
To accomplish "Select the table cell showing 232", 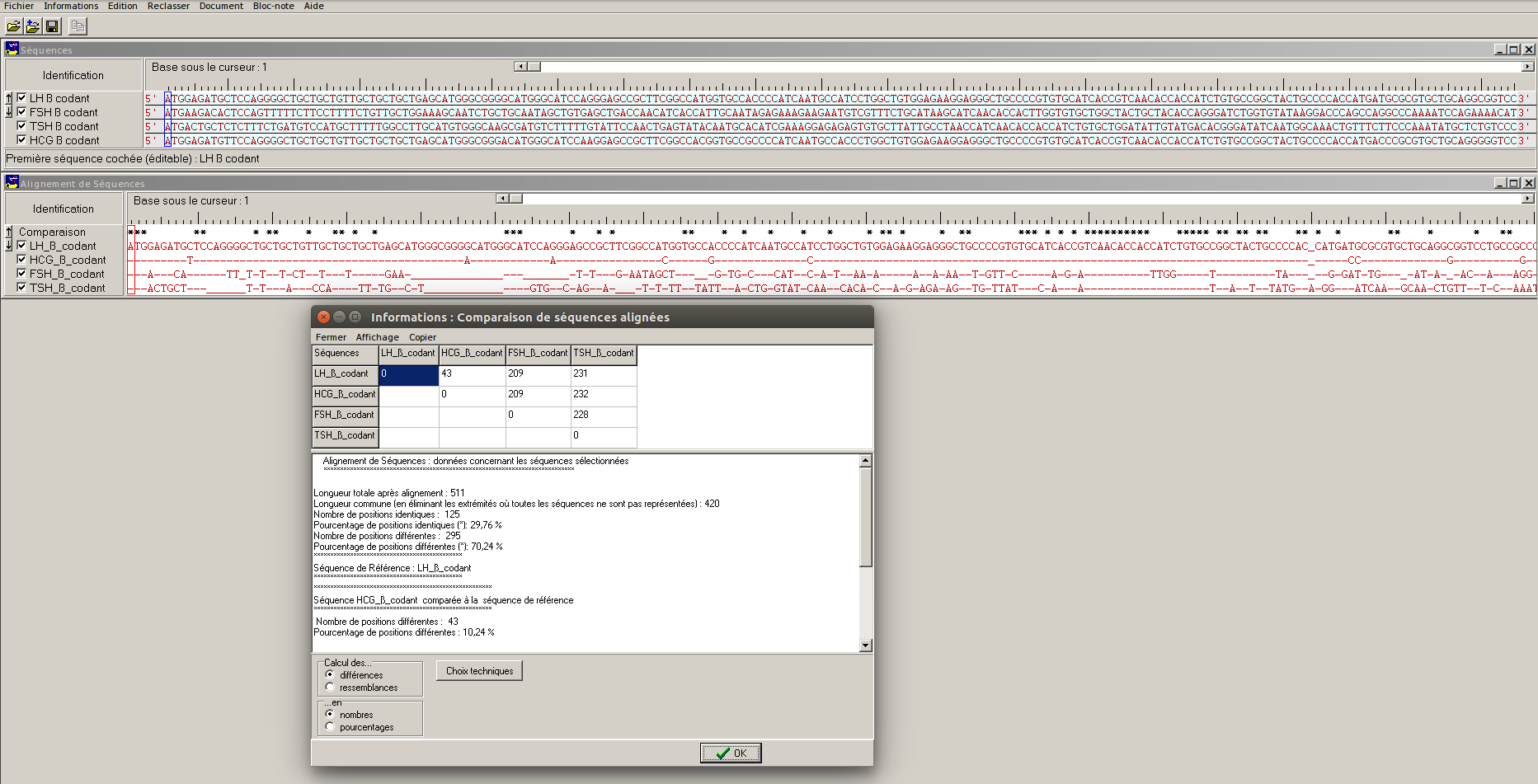I will click(x=604, y=396).
